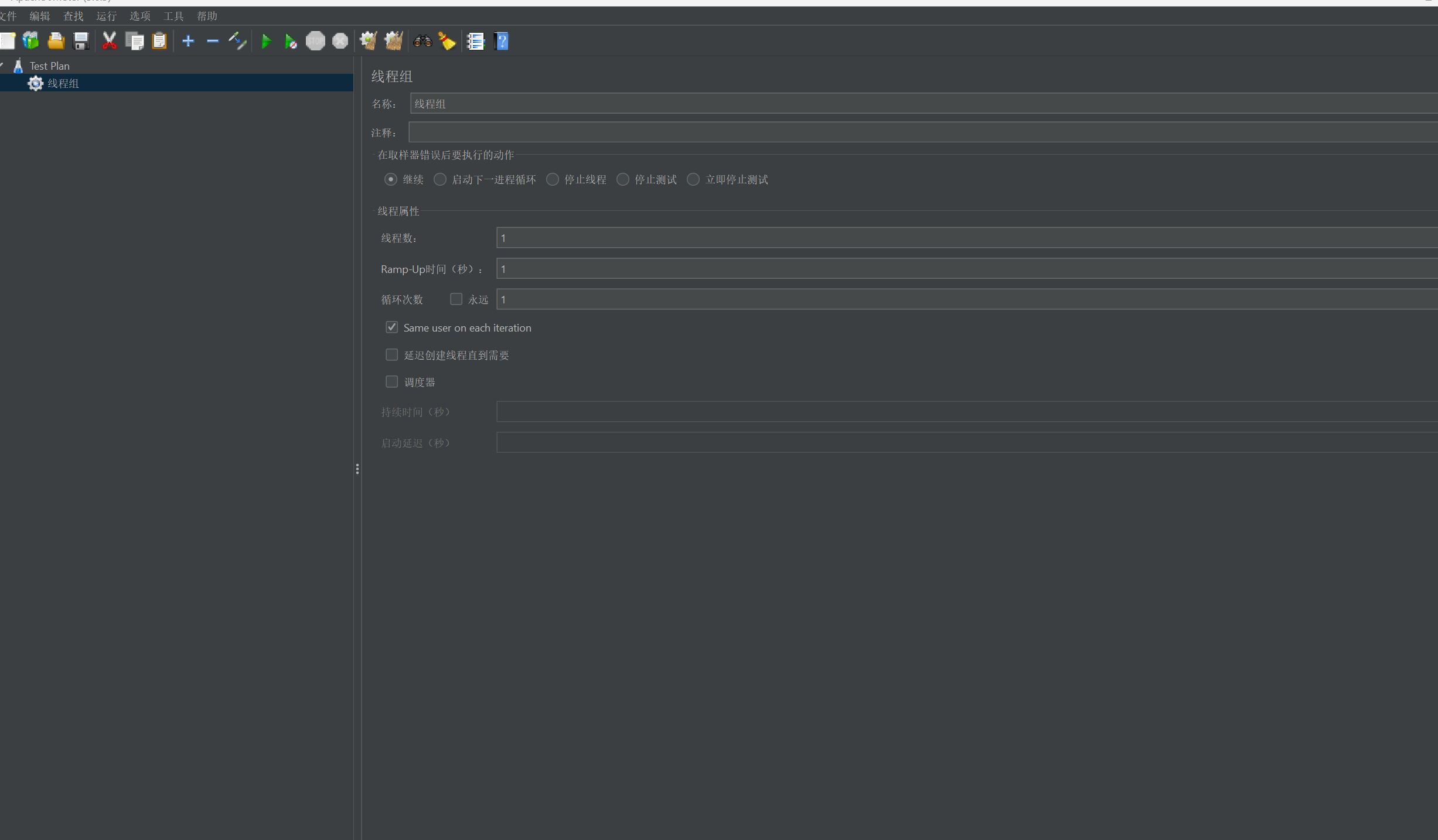Collapse the Test Plan tree node
This screenshot has height=840, width=1438.
[2, 66]
